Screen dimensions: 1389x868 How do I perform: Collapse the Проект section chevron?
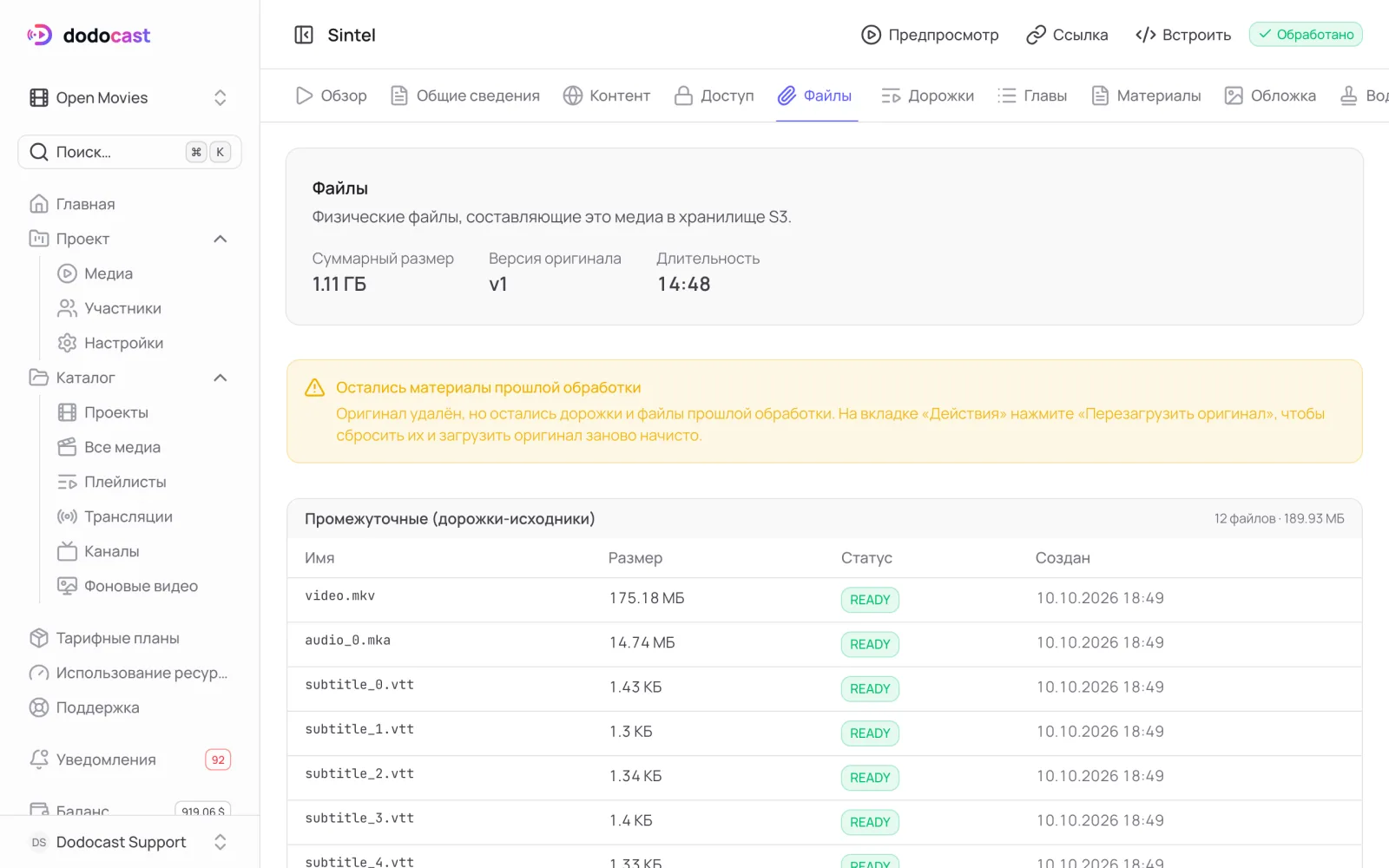pos(221,239)
